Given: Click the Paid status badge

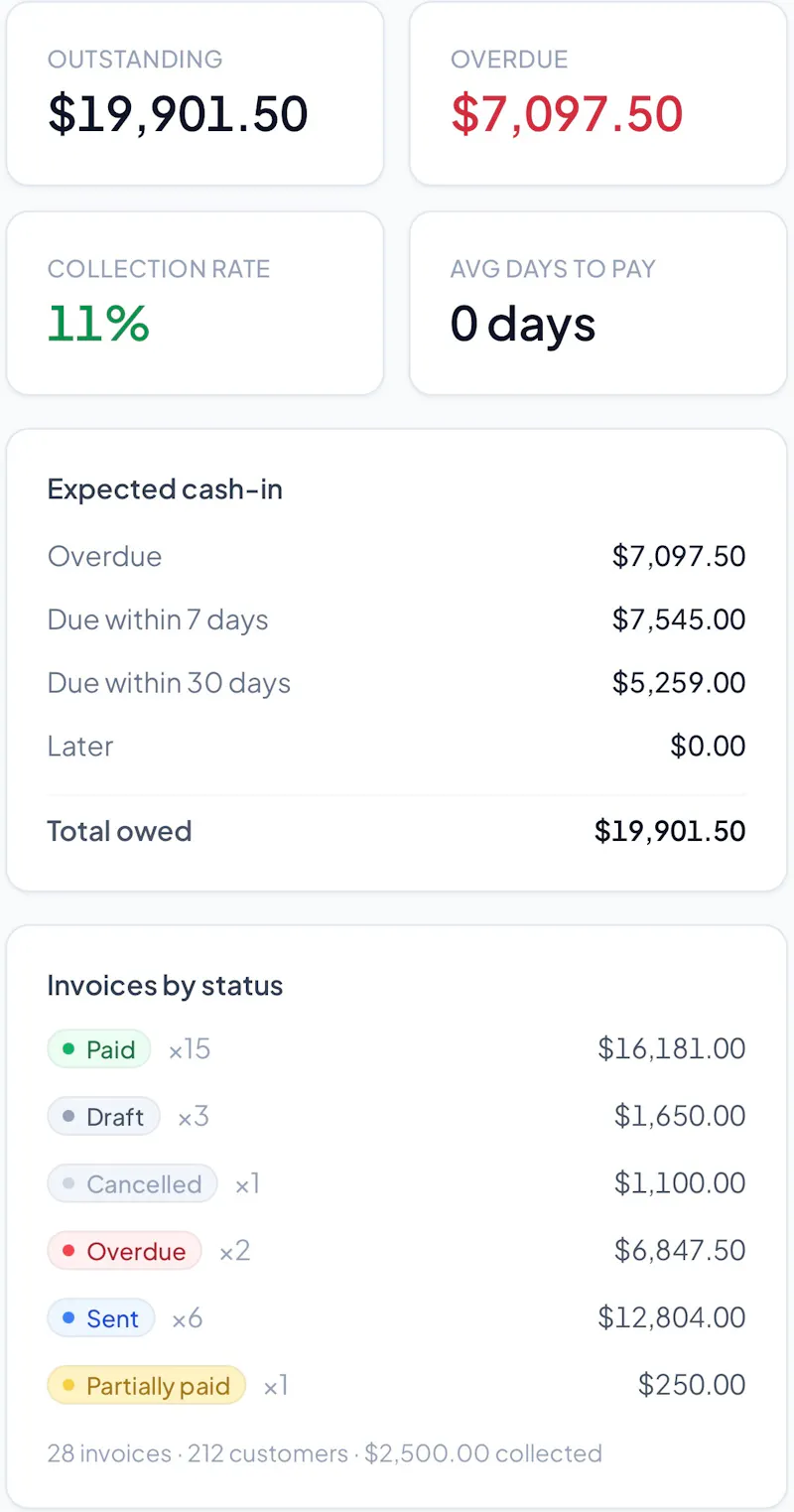Looking at the screenshot, I should pos(98,1049).
